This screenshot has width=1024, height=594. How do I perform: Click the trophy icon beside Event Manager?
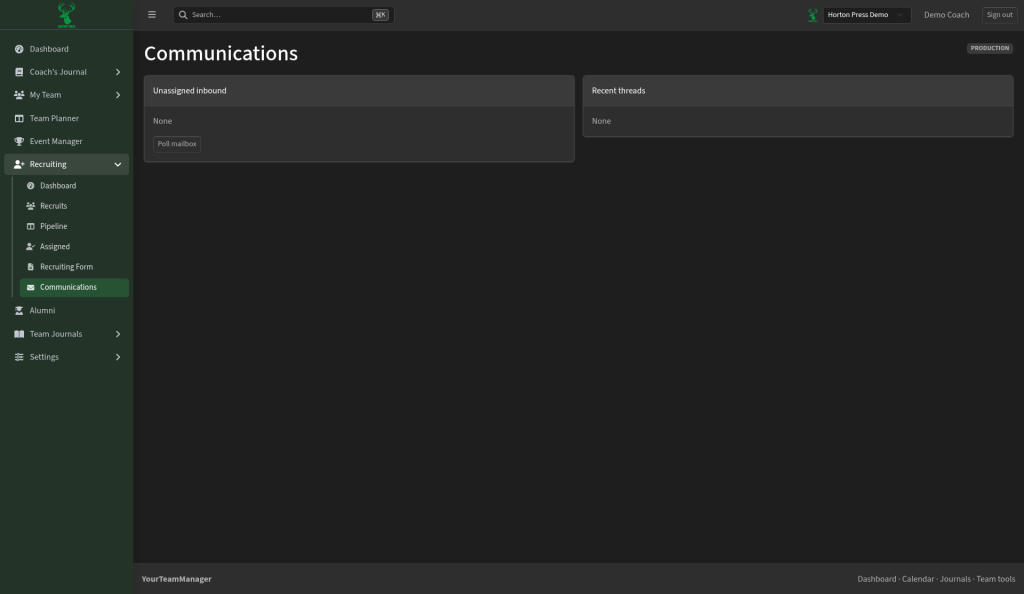pos(19,141)
